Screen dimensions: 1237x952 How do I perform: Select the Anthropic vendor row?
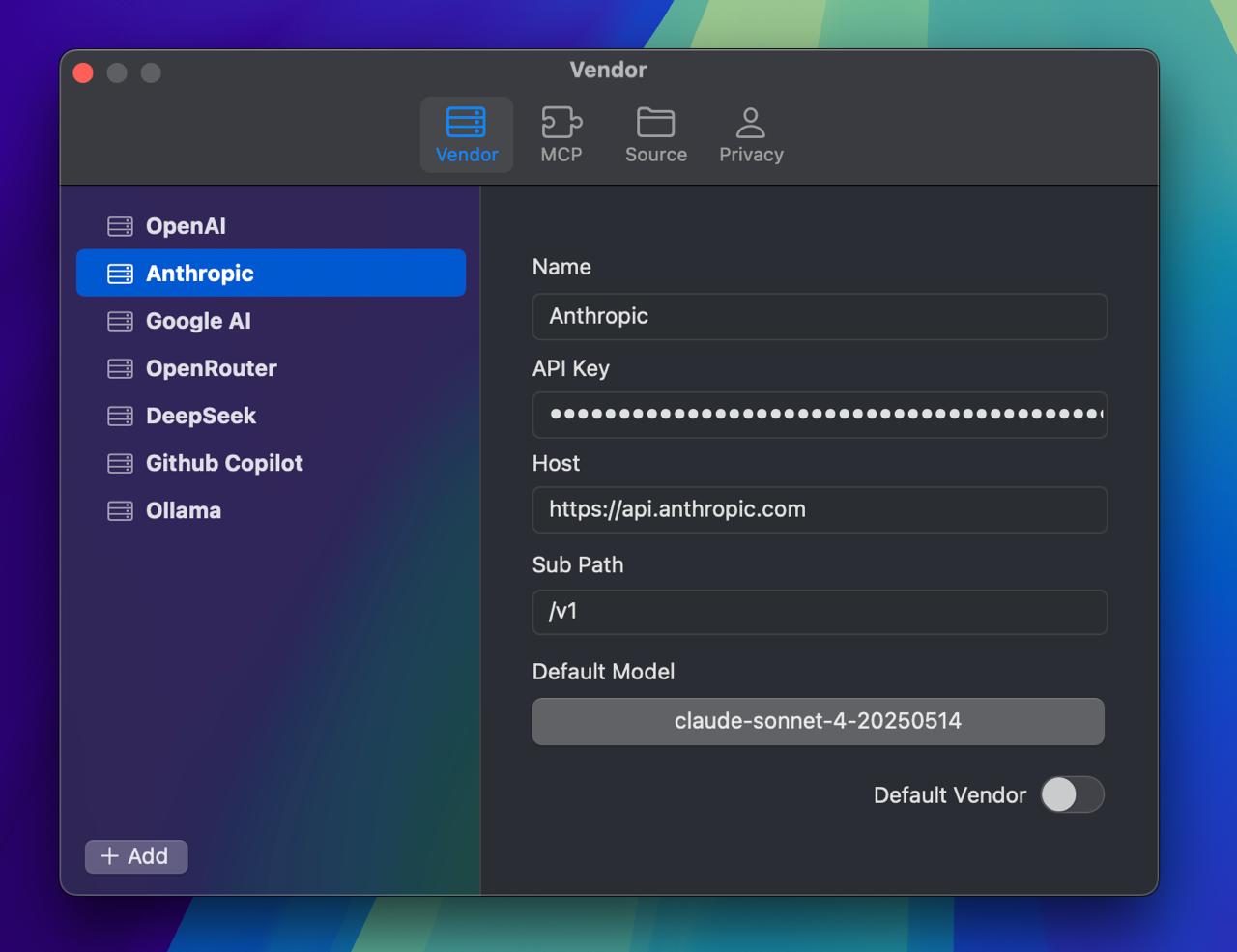(271, 274)
